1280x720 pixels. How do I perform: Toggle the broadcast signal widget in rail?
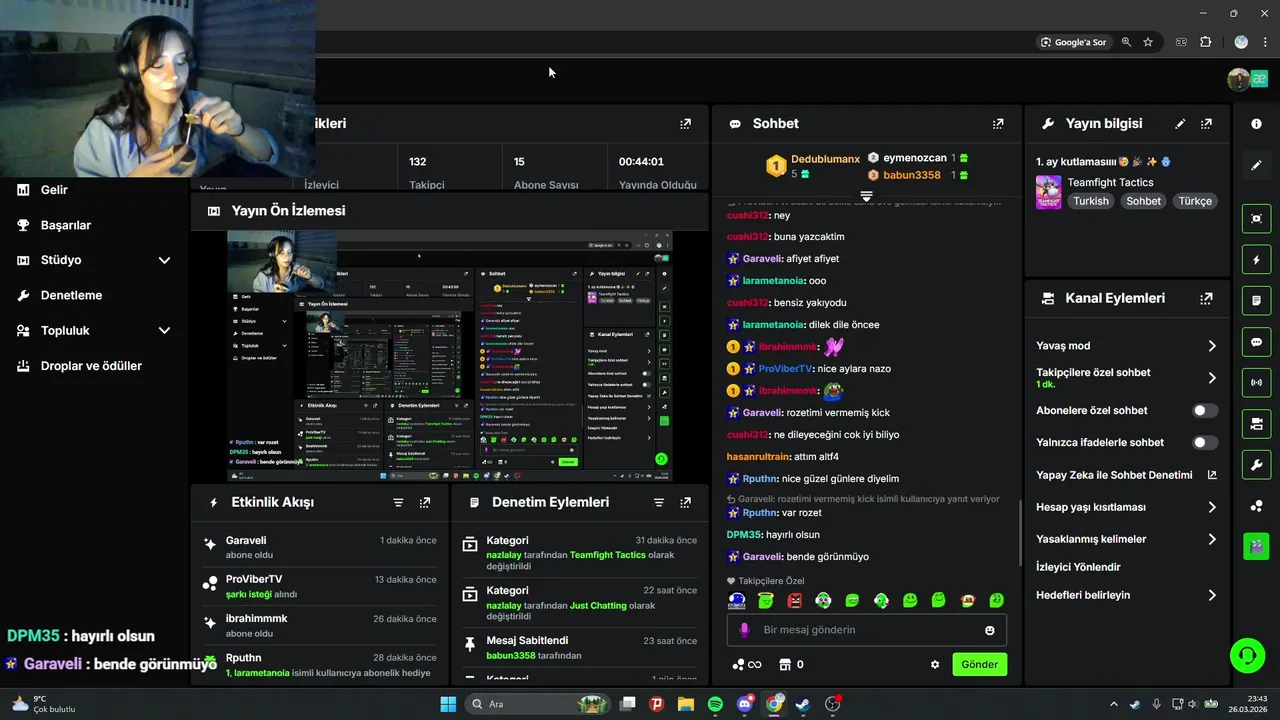pos(1256,383)
